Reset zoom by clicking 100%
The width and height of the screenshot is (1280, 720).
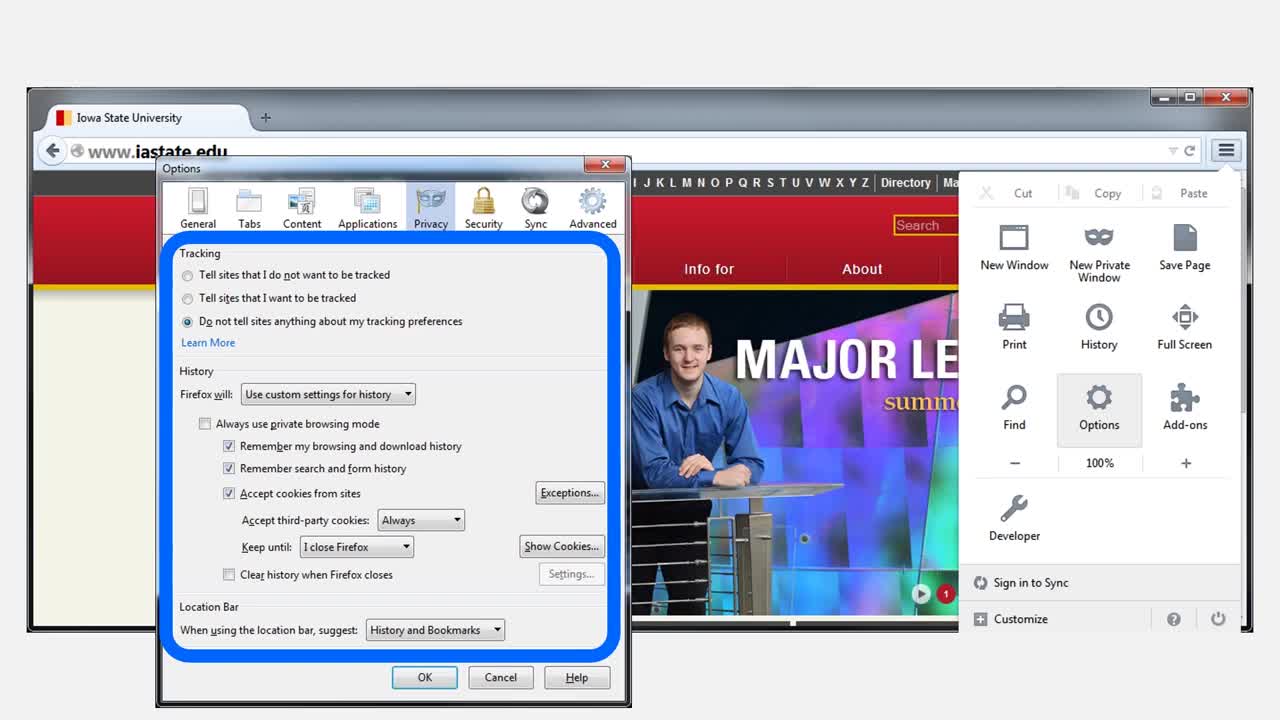(1100, 463)
